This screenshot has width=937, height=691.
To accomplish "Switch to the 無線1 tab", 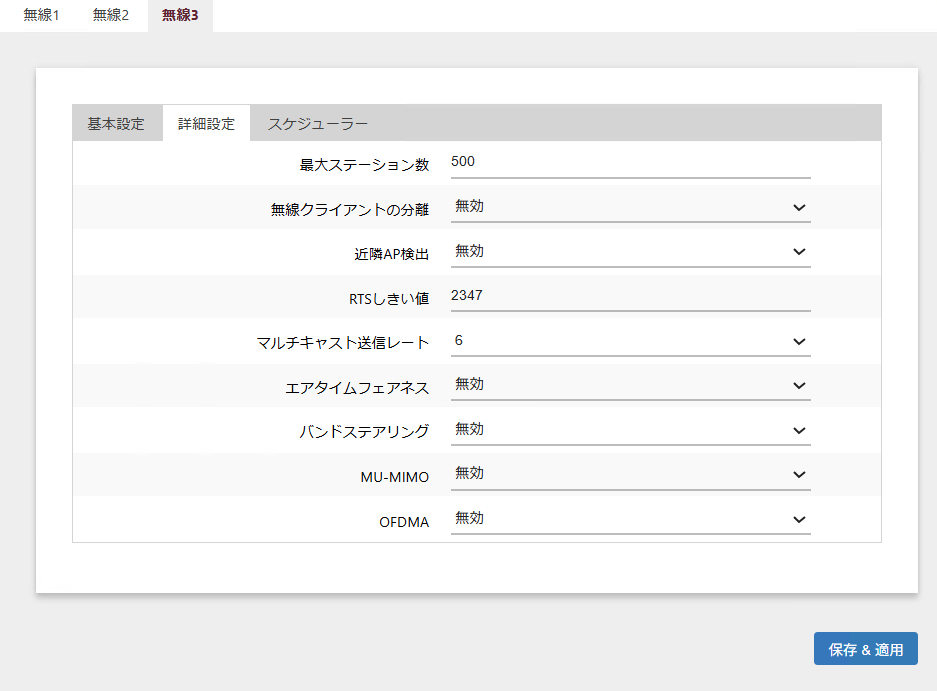I will pos(41,16).
